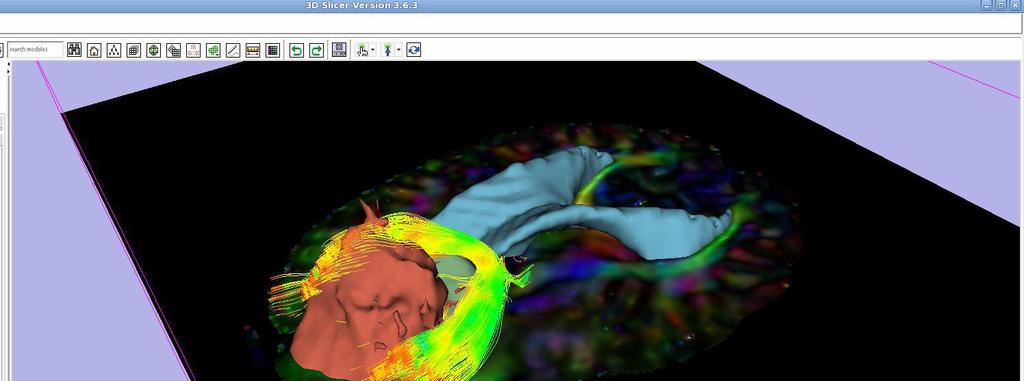Image resolution: width=1024 pixels, height=381 pixels.
Task: Expand the pick mode dropdown arrow
Action: [x=373, y=50]
